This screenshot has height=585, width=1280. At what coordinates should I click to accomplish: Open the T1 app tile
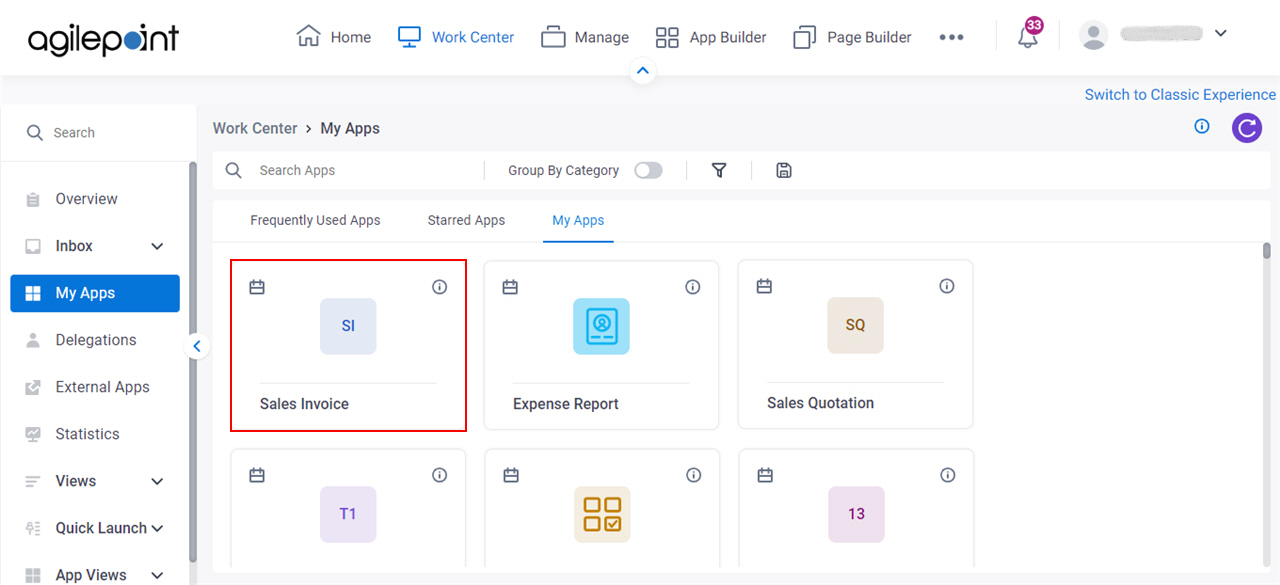click(348, 514)
